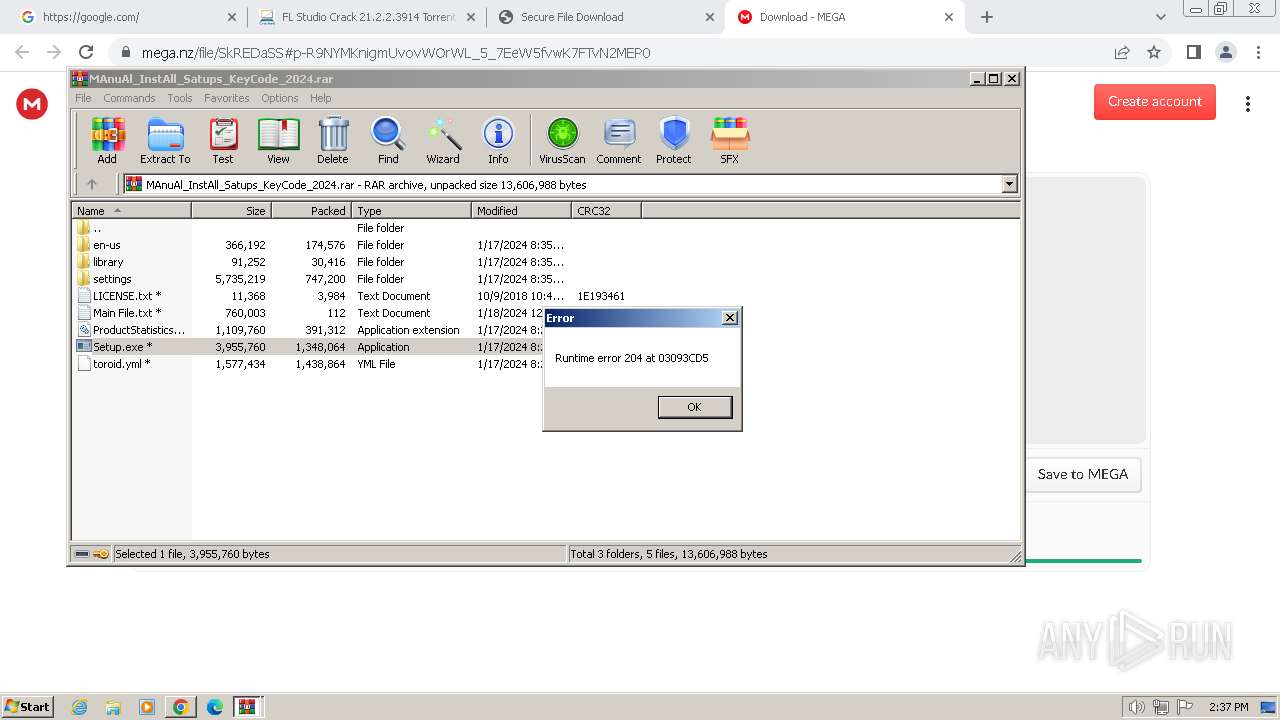Run the Test archive tool
Viewport: 1280px width, 720px height.
(x=223, y=140)
